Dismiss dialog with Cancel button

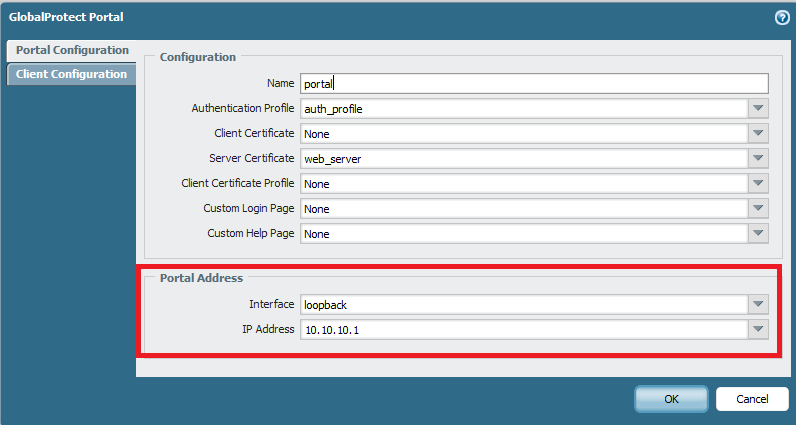coord(752,399)
